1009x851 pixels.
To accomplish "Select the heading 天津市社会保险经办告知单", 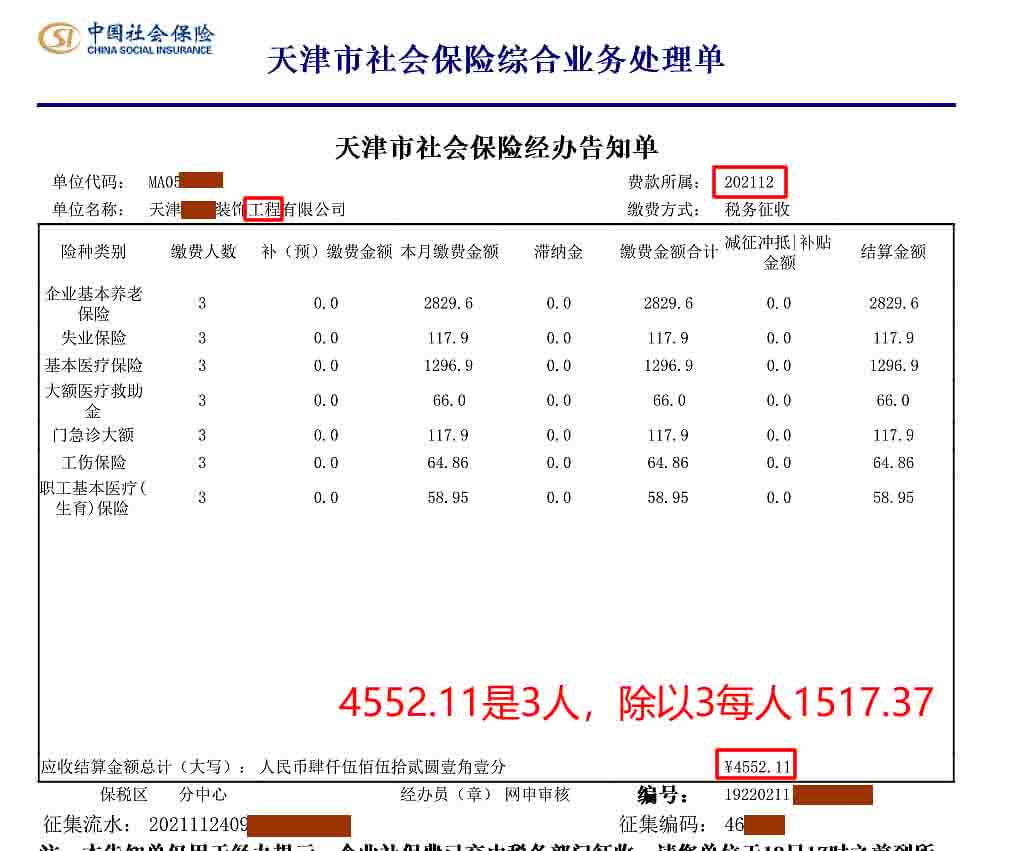I will pos(495,147).
